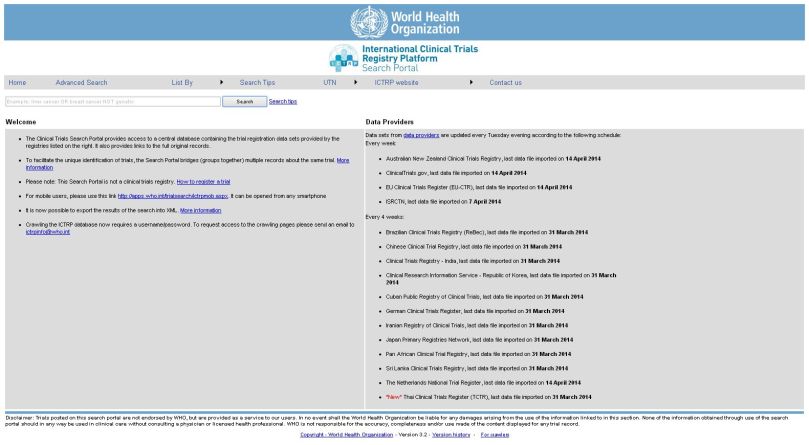Click the World Health Organization logo

point(405,22)
